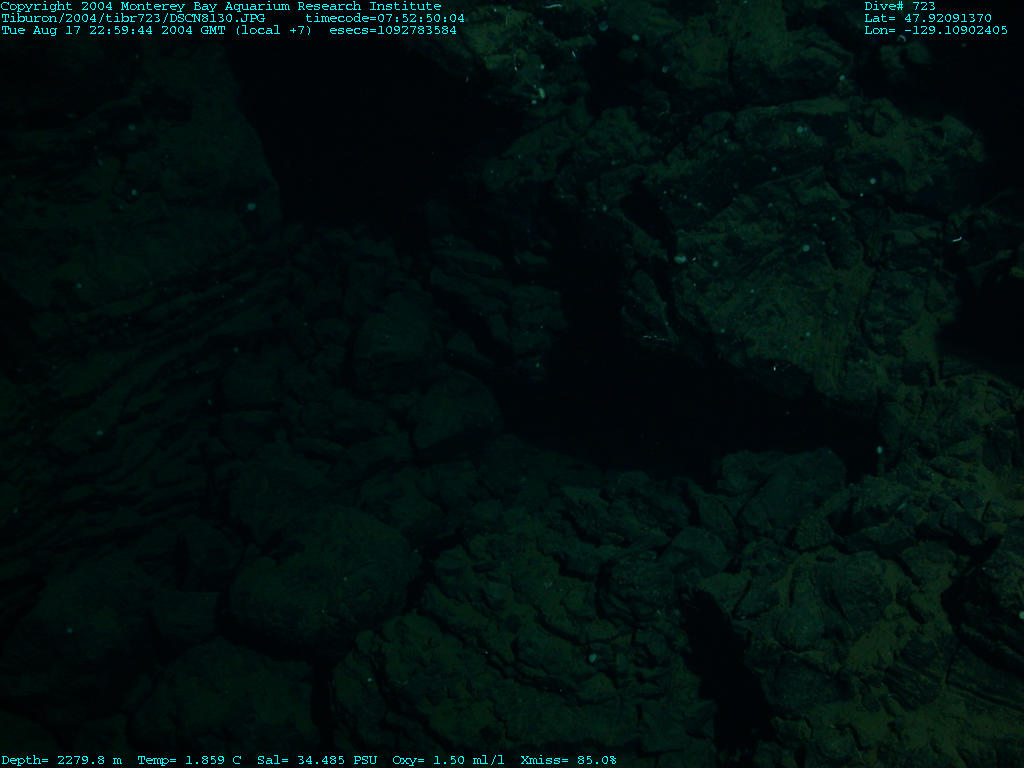Viewport: 1024px width, 768px height.
Task: Click the 'Depth= 2279.8 m' reading
Action: pos(61,760)
